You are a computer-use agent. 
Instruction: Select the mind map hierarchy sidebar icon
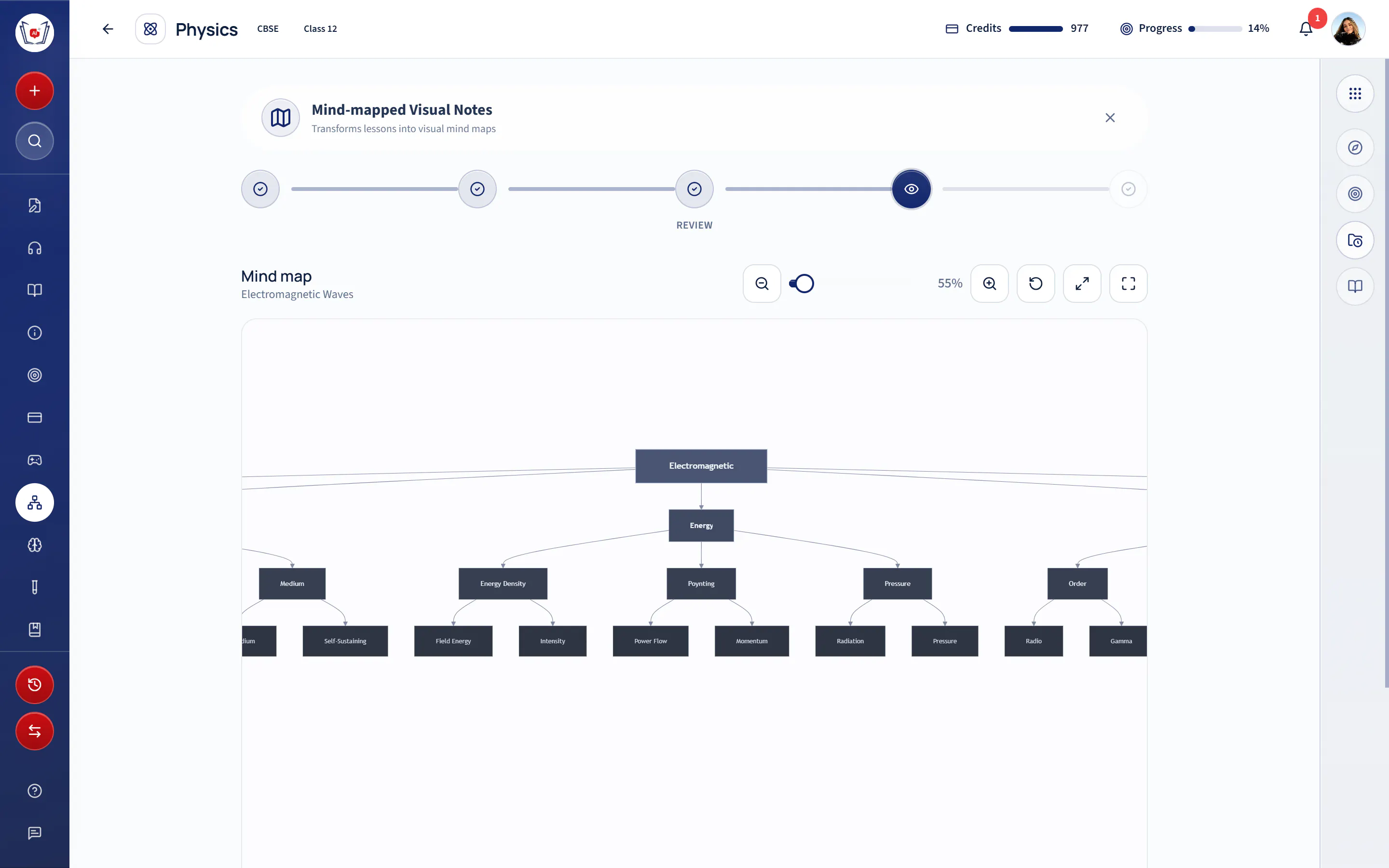34,502
